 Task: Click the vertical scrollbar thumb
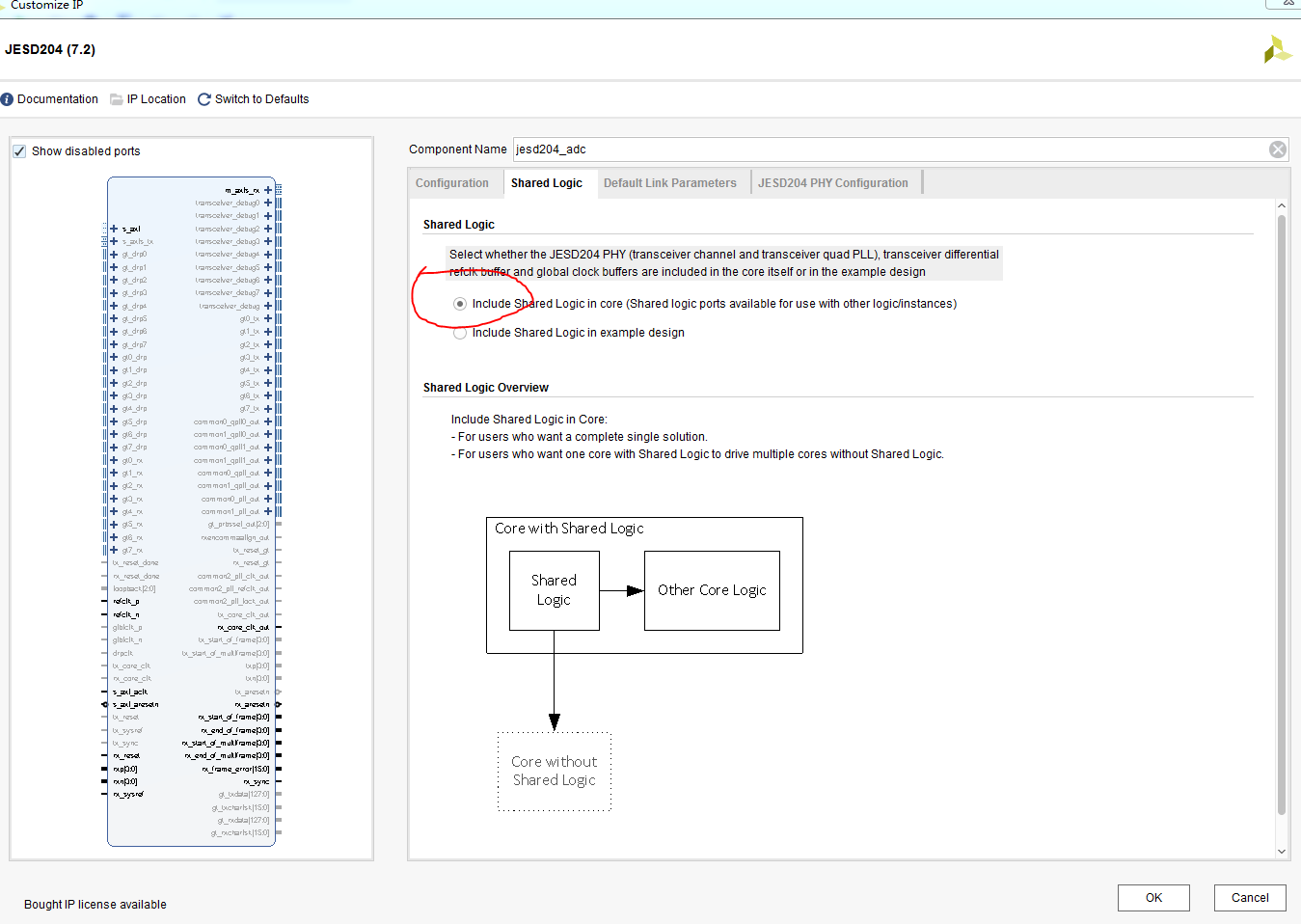click(x=1282, y=516)
